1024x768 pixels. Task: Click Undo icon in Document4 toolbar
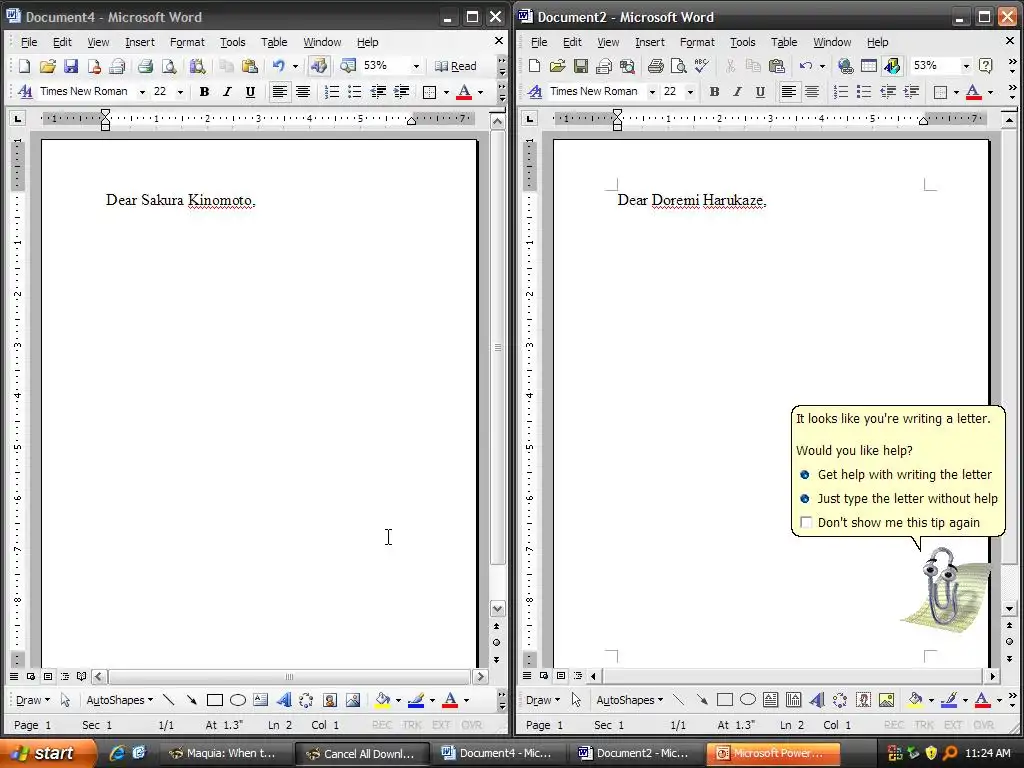point(279,66)
